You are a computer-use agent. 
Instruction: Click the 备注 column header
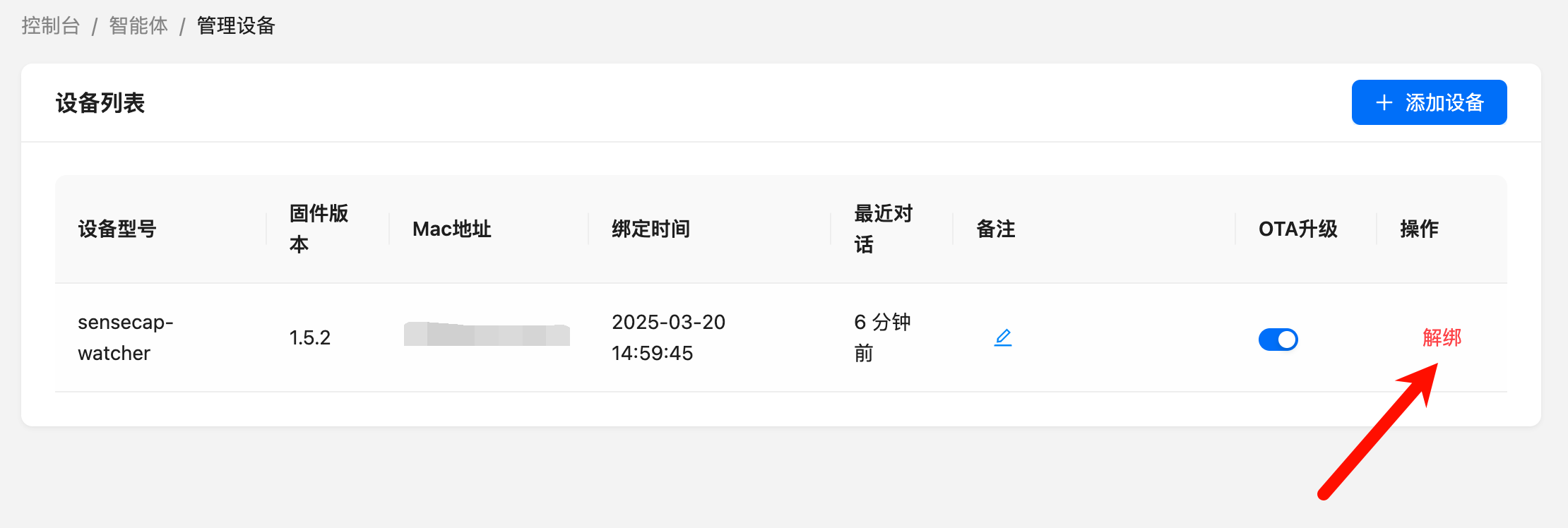point(996,229)
